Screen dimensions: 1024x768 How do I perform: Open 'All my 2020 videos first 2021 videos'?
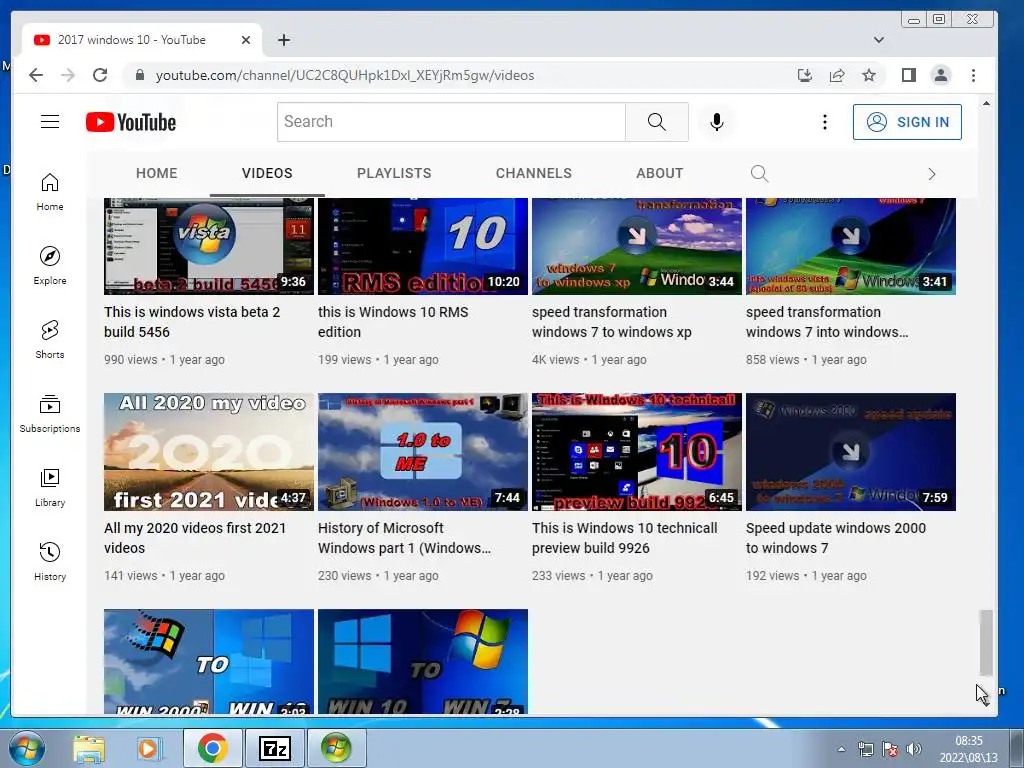195,538
